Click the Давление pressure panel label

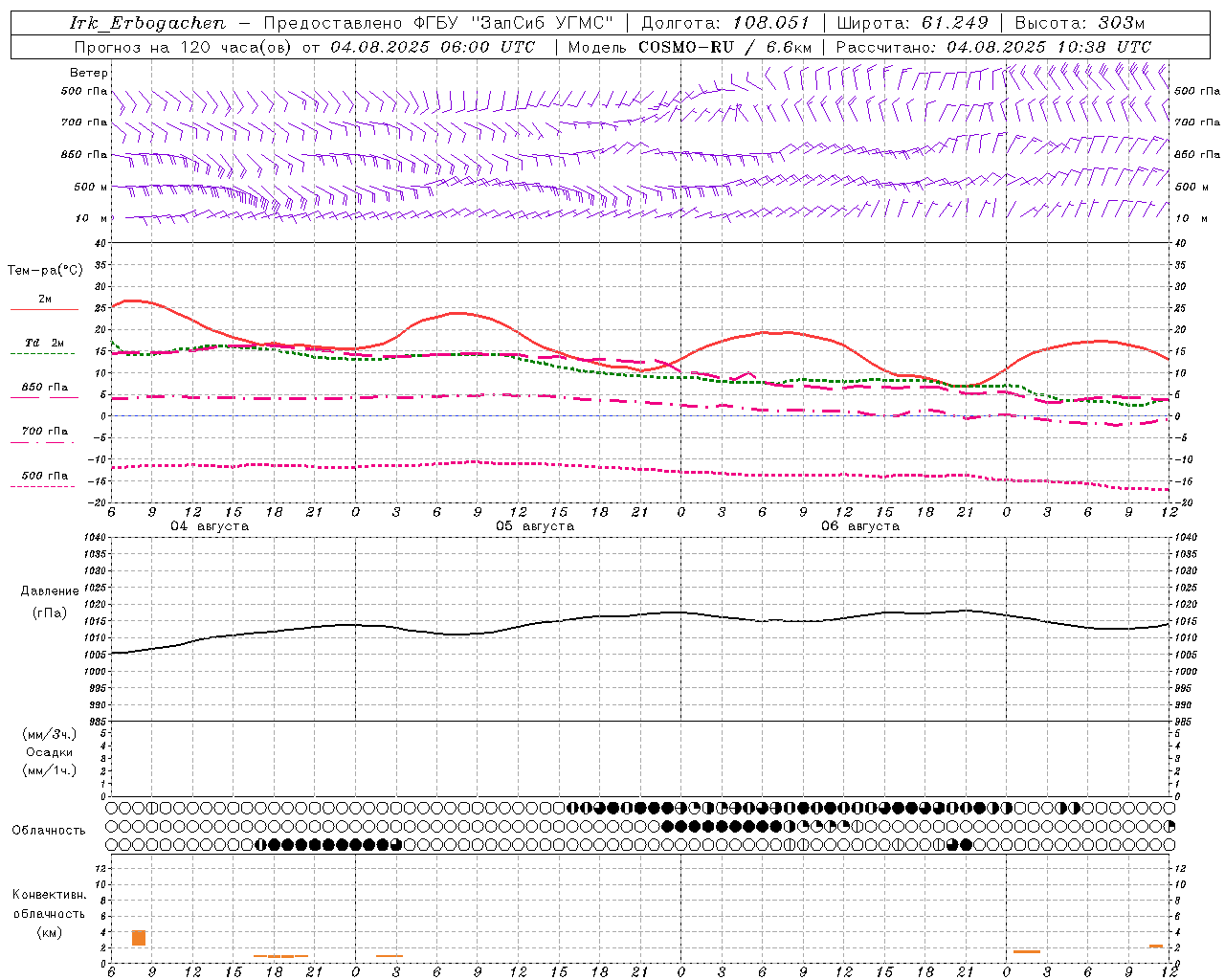pos(50,591)
